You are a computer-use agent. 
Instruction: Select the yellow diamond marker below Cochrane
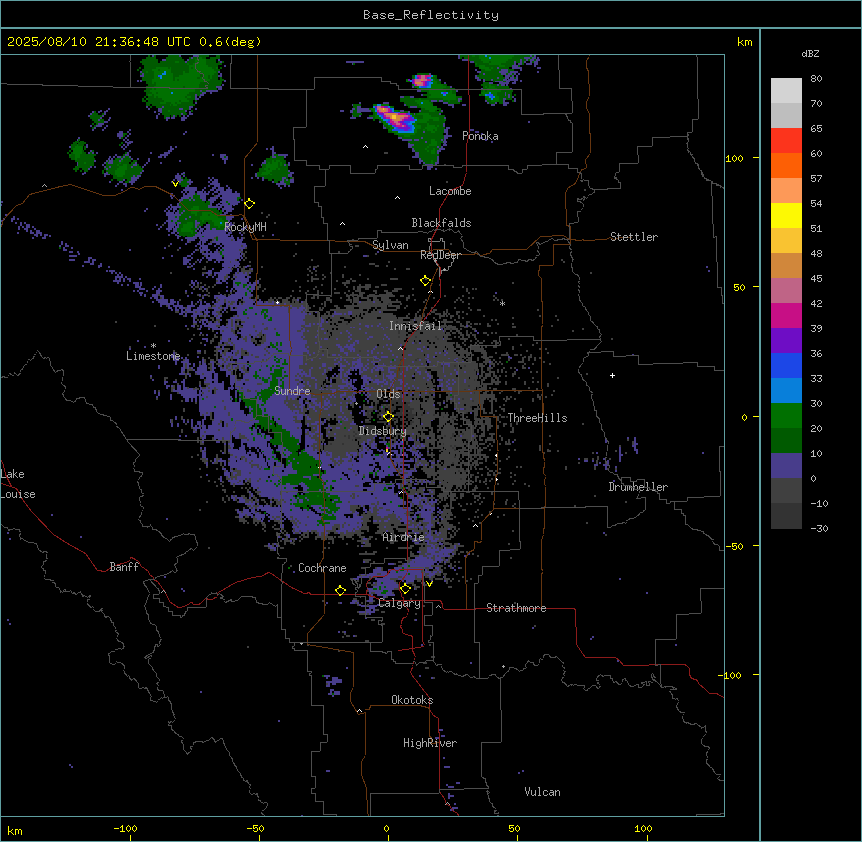(x=340, y=590)
